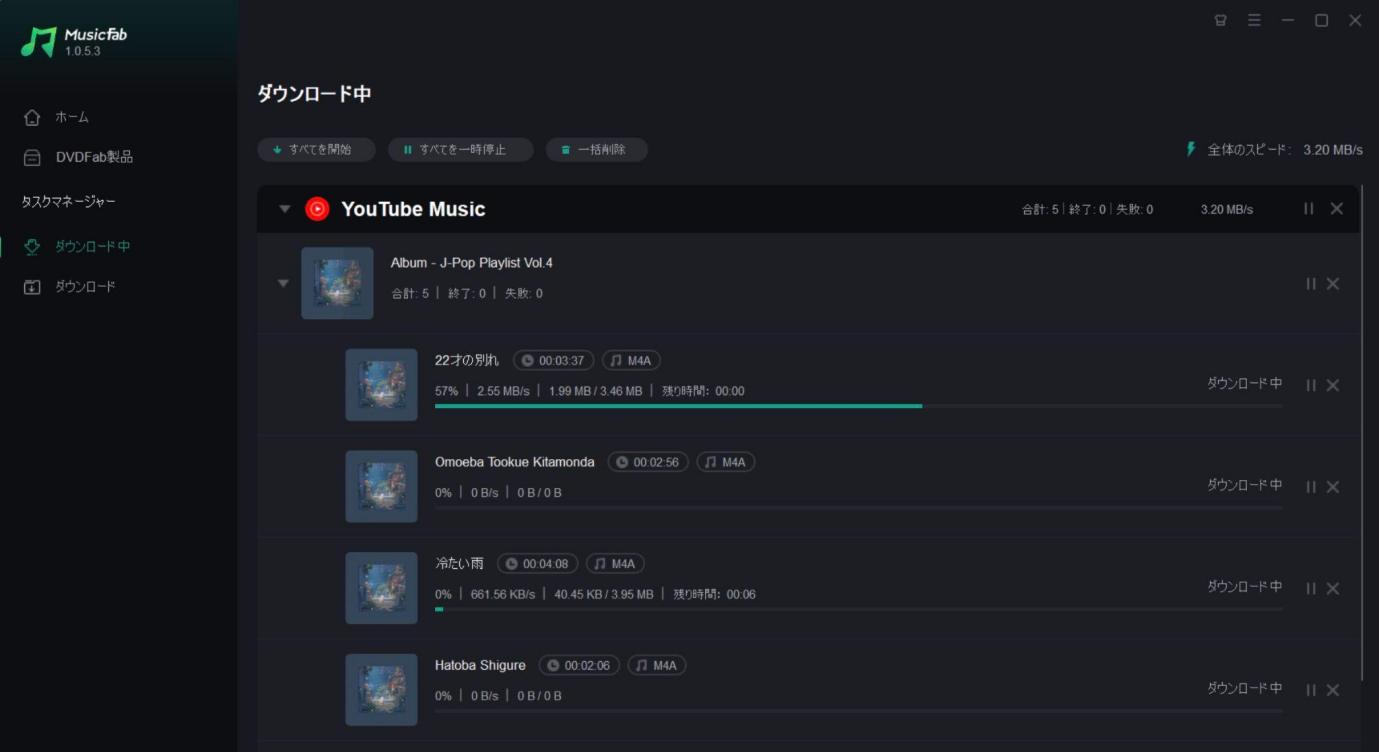
Task: Open DVDFab製品 from the sidebar
Action: tap(78, 157)
